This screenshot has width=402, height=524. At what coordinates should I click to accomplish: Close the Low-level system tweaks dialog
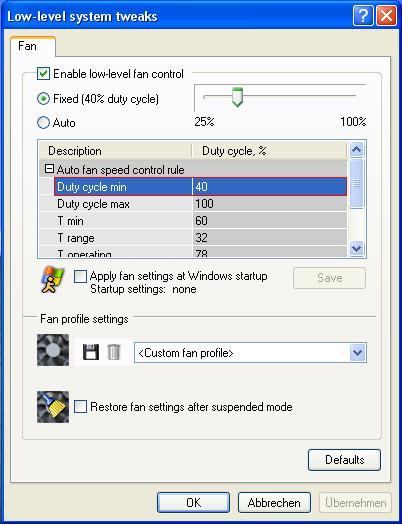coord(387,15)
